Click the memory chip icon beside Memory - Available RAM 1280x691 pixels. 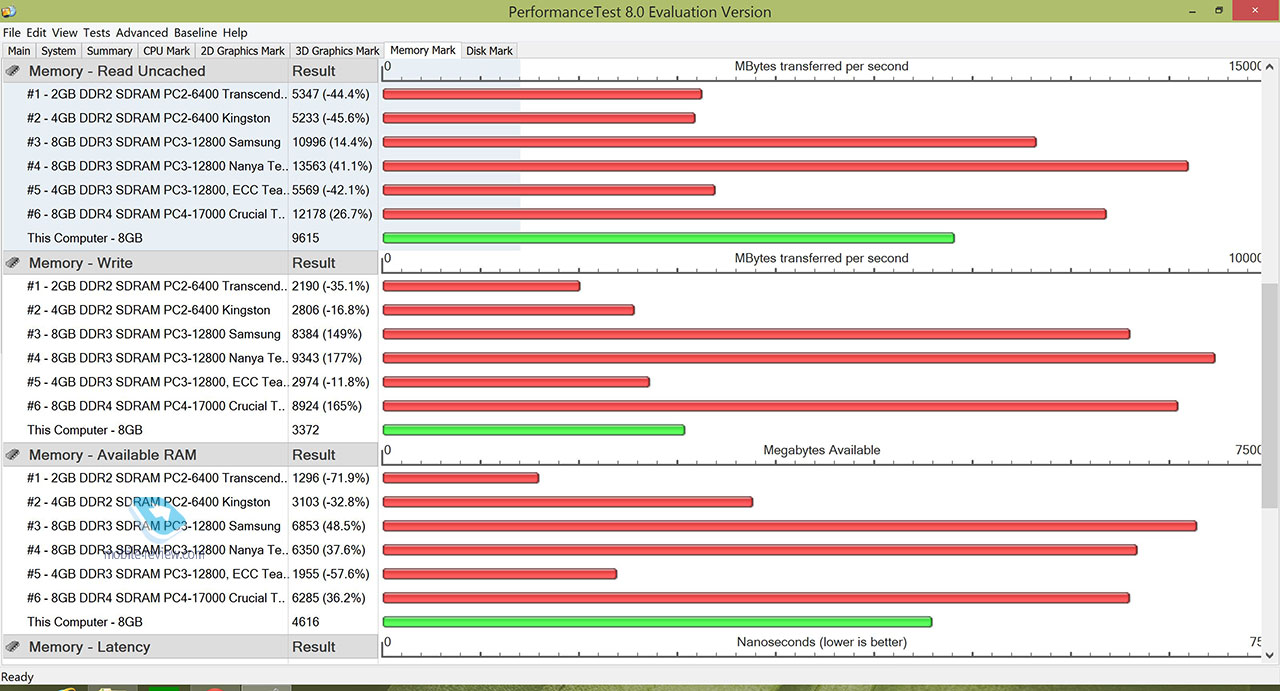(13, 455)
